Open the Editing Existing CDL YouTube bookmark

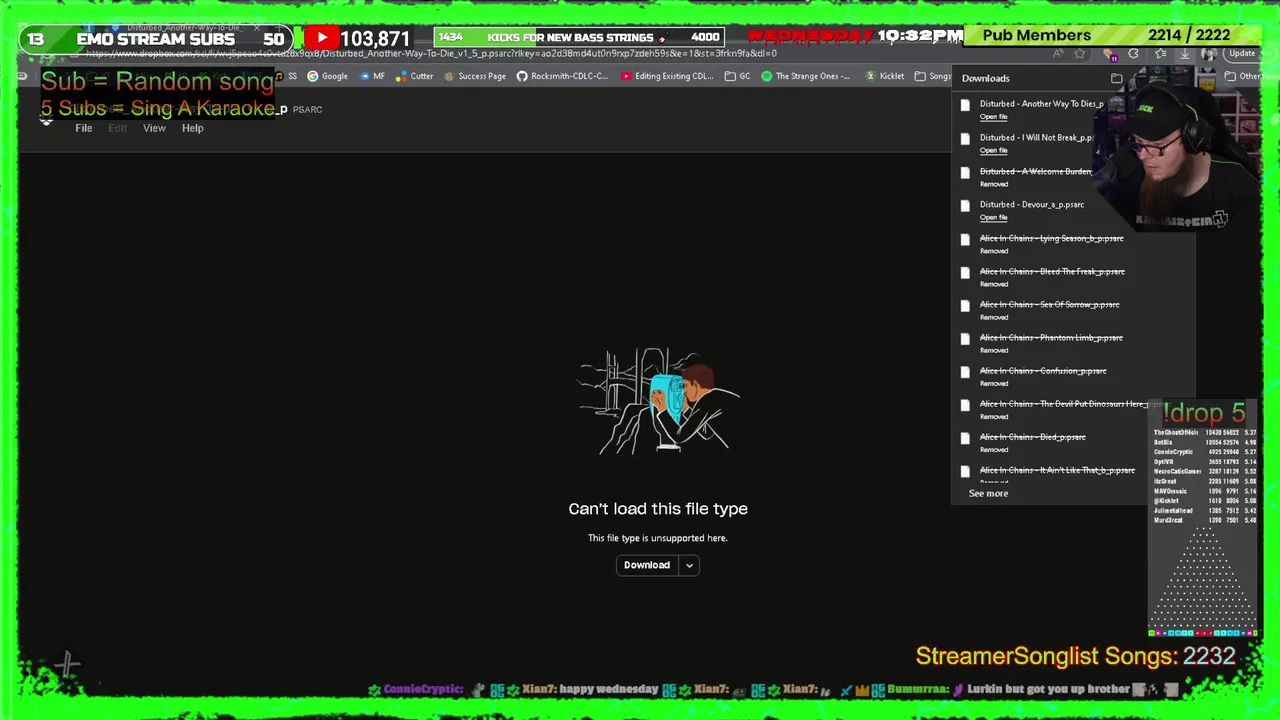click(x=667, y=76)
